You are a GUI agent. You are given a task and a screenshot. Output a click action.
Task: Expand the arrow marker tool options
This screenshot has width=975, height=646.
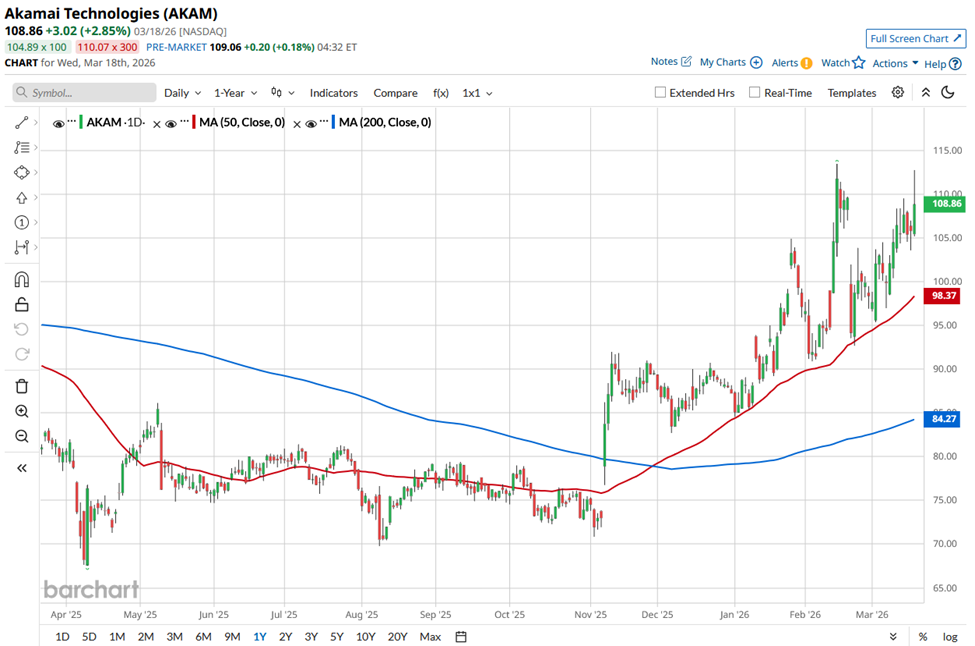[x=35, y=197]
